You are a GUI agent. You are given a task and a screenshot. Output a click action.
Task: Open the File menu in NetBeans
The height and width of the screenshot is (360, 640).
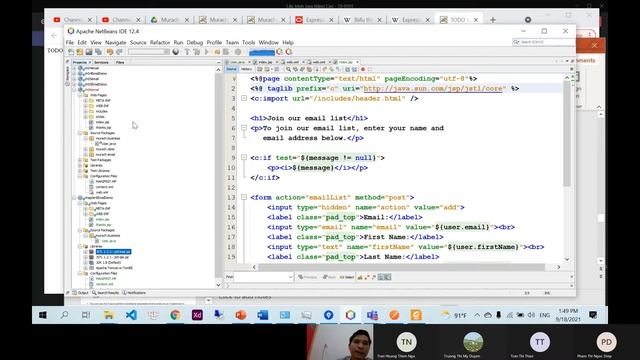[70, 42]
